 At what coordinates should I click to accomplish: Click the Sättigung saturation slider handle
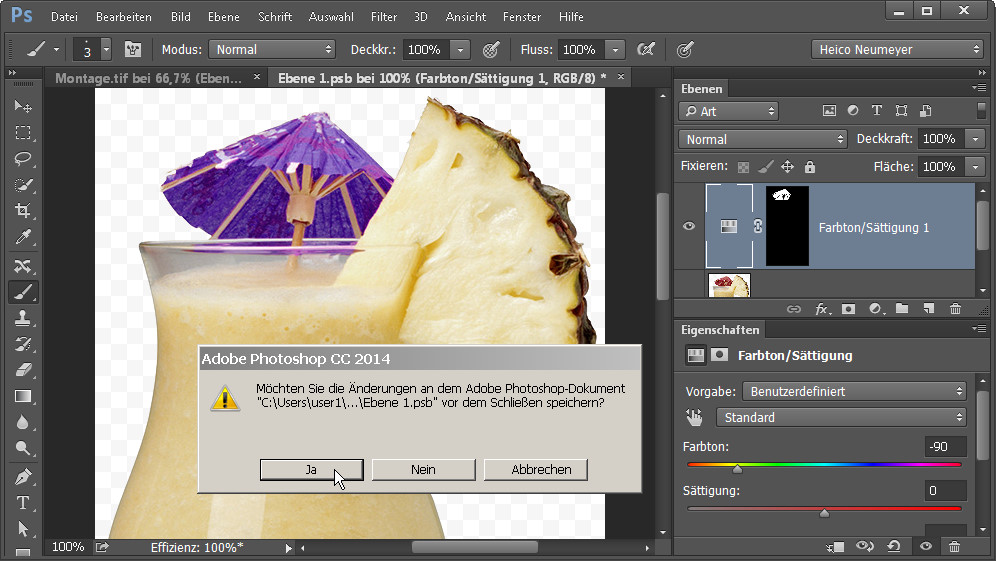[x=824, y=513]
